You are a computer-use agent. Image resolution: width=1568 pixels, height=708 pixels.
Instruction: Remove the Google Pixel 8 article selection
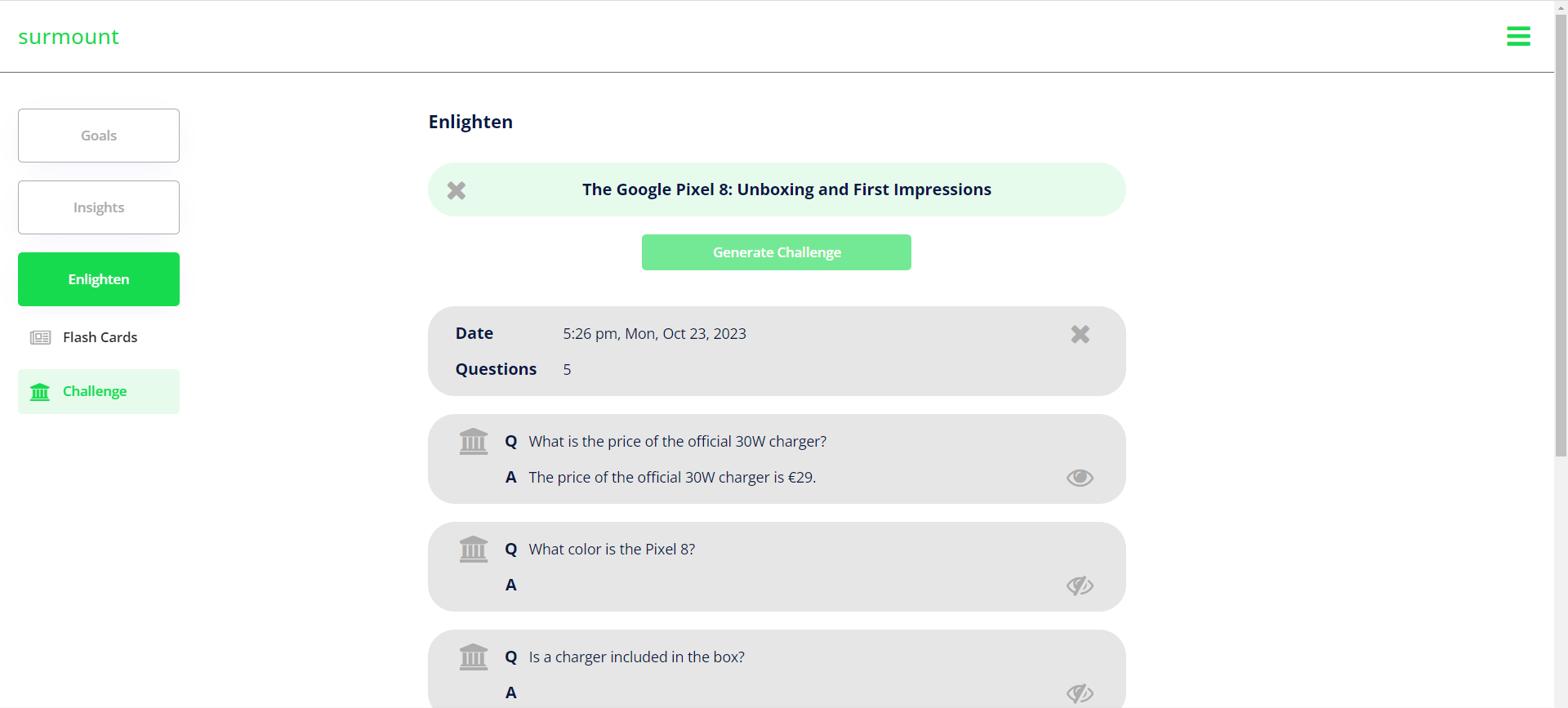click(457, 190)
